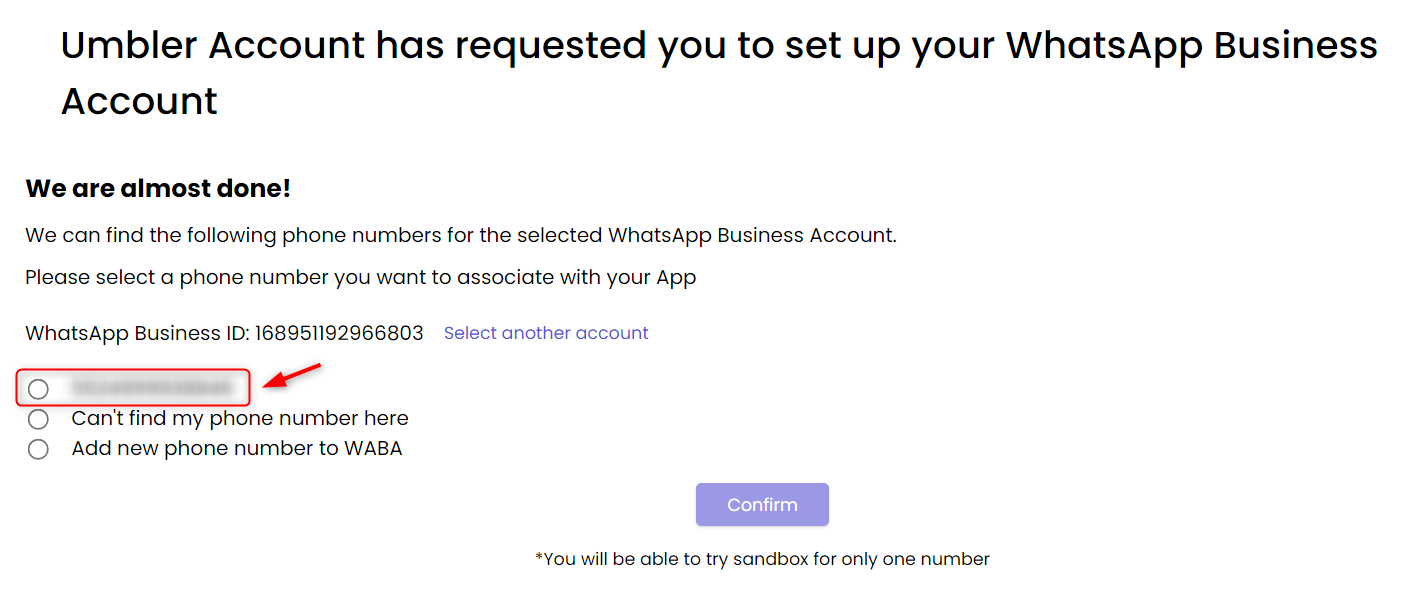Click the "Add new phone number to WABA" label
The width and height of the screenshot is (1401, 590).
click(x=237, y=448)
